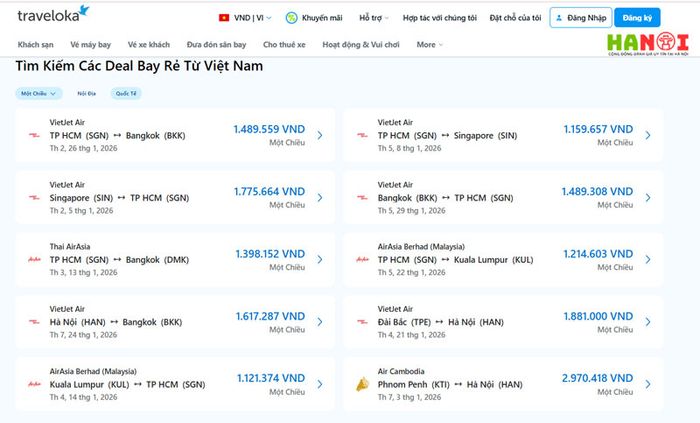700x423 pixels.
Task: Click price 1.775.664 VND
Action: (x=270, y=191)
